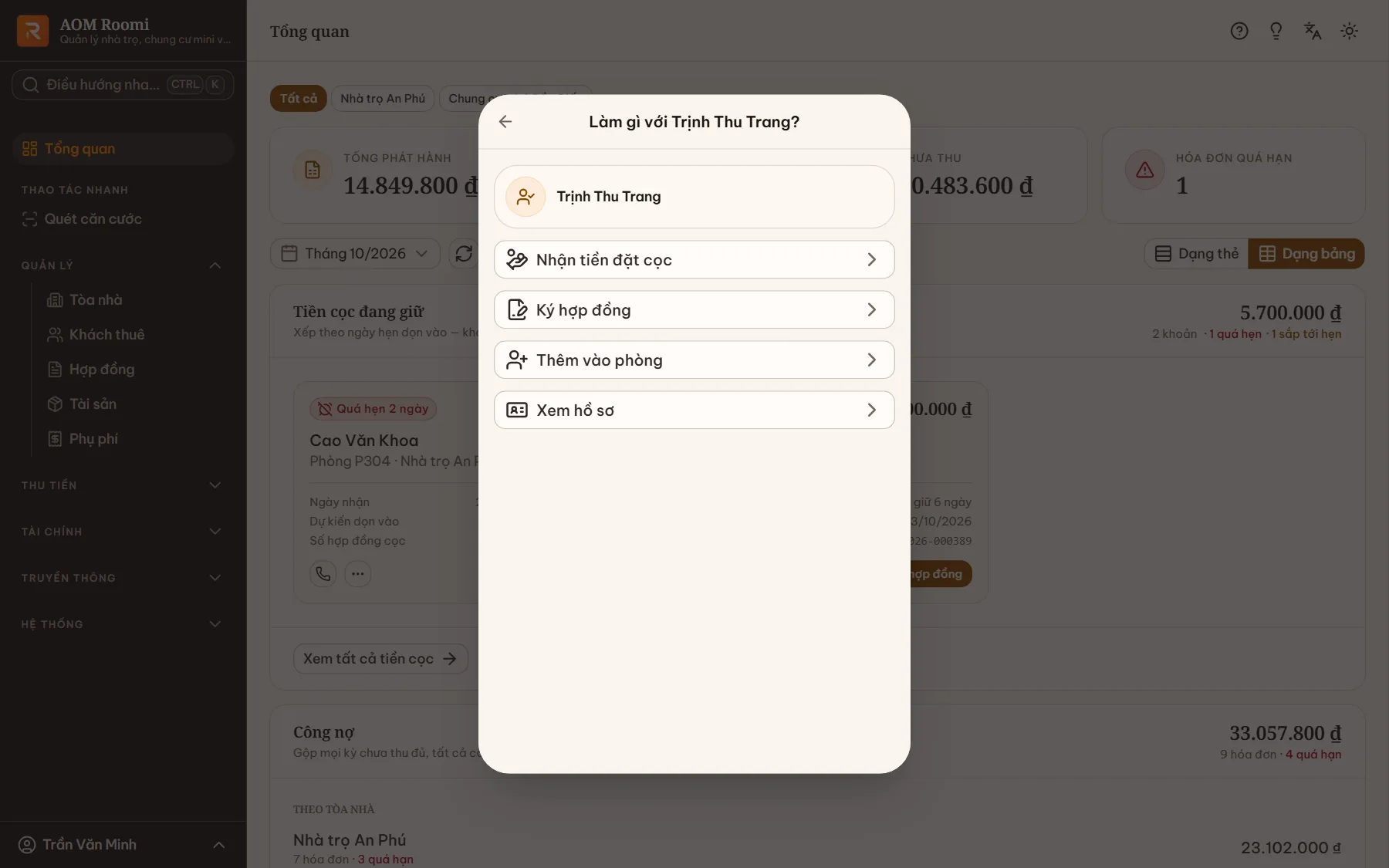Go back using the dialog arrow
The width and height of the screenshot is (1389, 868).
[x=505, y=122]
